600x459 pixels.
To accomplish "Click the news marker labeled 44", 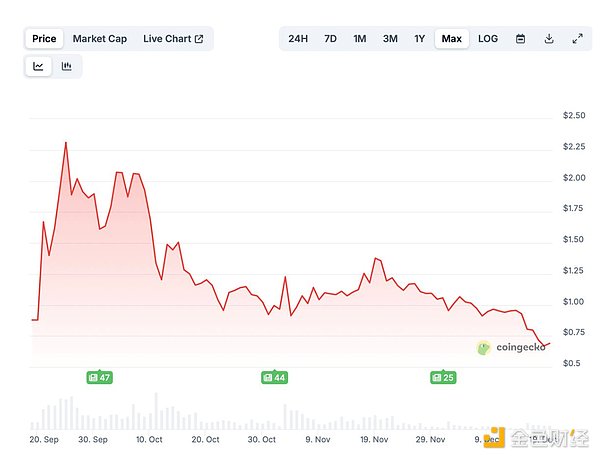I will point(274,377).
